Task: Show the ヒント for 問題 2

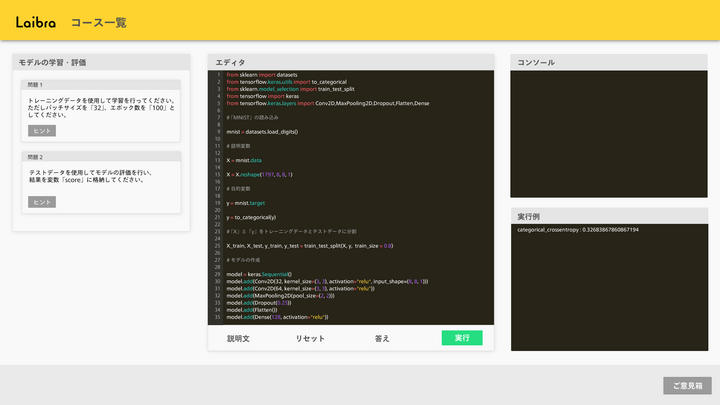Action: tap(42, 202)
